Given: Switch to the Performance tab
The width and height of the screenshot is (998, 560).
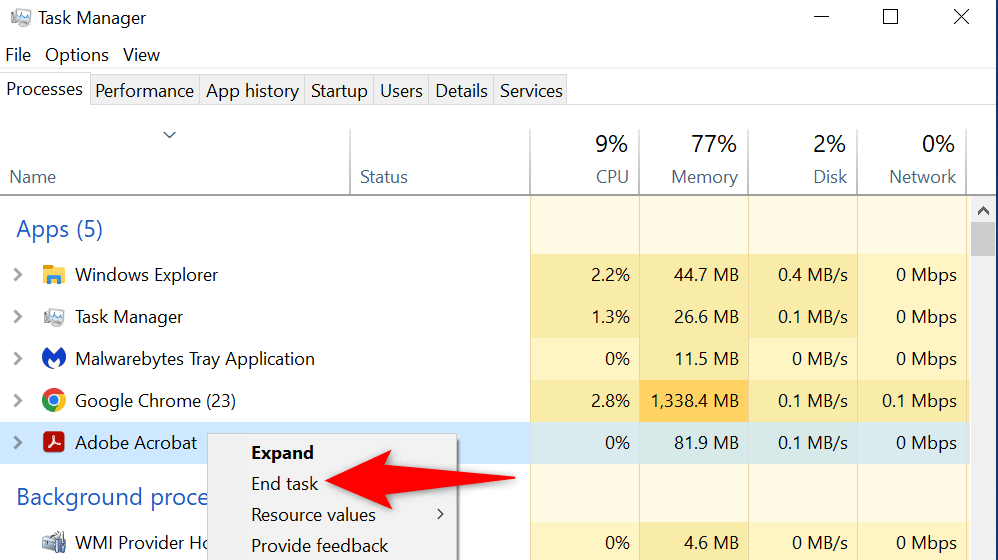Looking at the screenshot, I should [144, 91].
